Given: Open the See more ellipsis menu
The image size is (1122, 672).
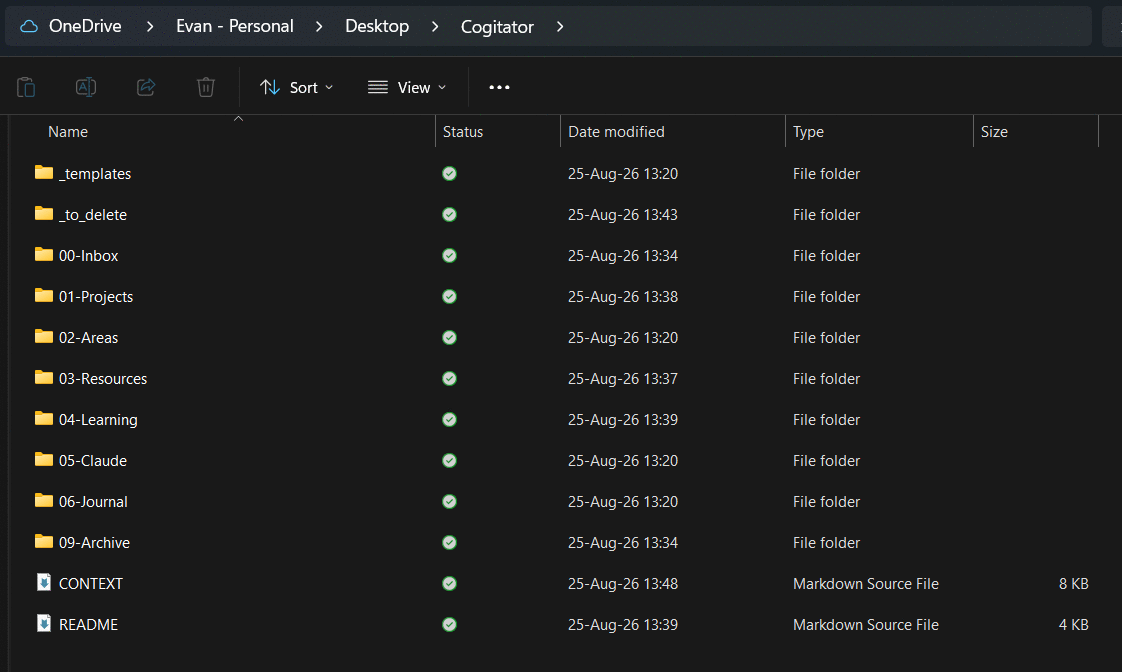Looking at the screenshot, I should (x=499, y=87).
